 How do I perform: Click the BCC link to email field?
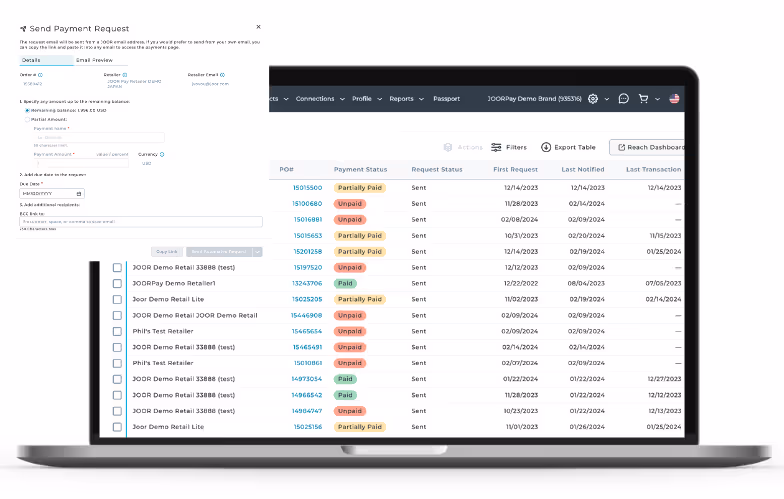pos(141,222)
